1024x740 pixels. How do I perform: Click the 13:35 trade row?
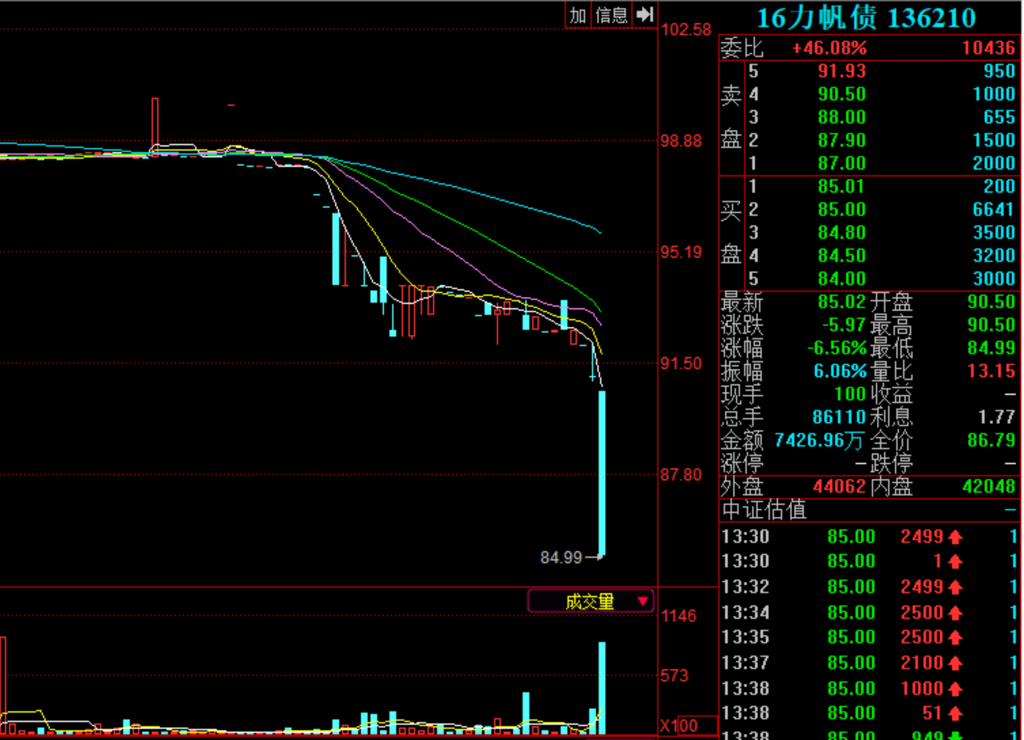(869, 637)
